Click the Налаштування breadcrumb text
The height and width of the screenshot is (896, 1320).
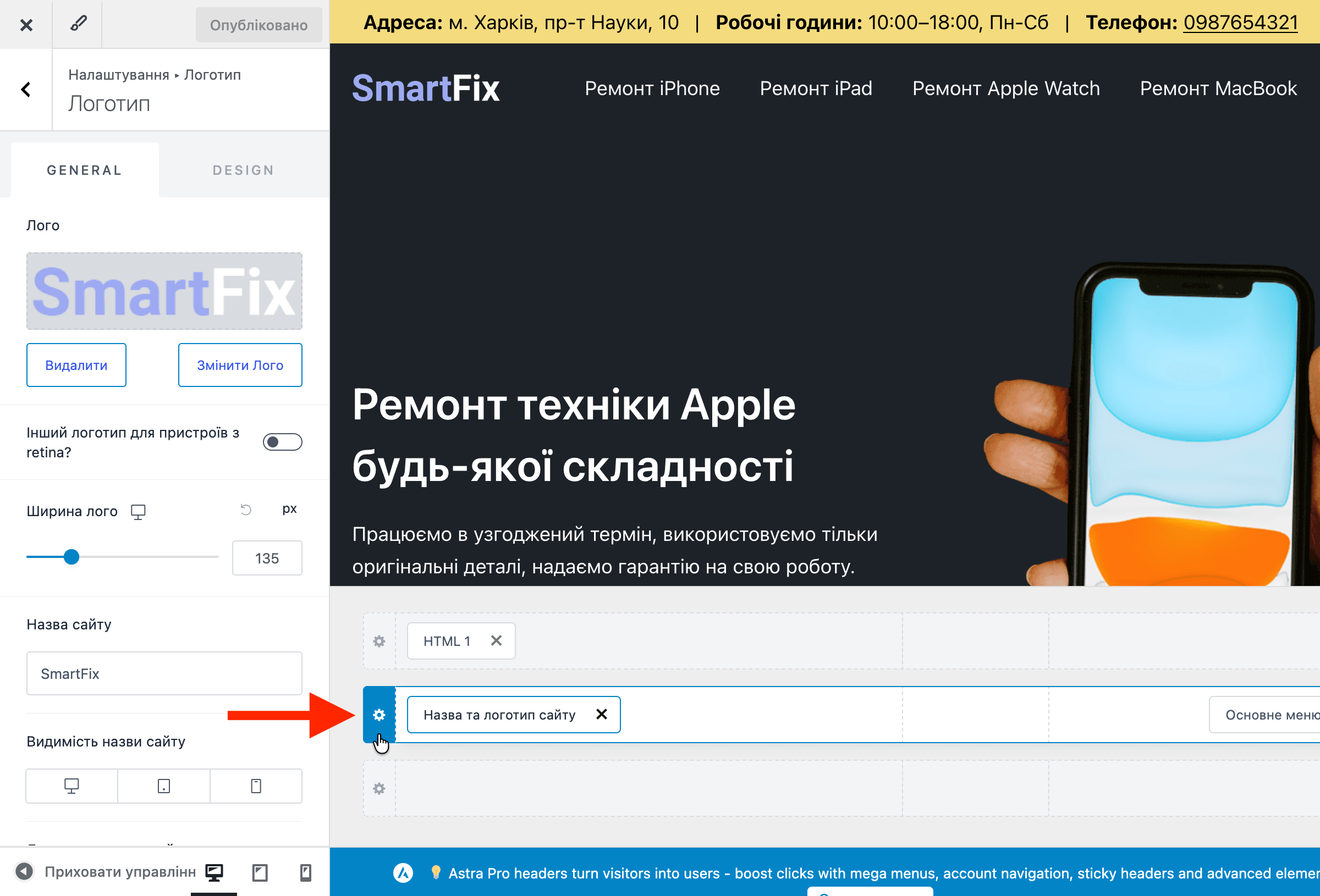pyautogui.click(x=119, y=74)
